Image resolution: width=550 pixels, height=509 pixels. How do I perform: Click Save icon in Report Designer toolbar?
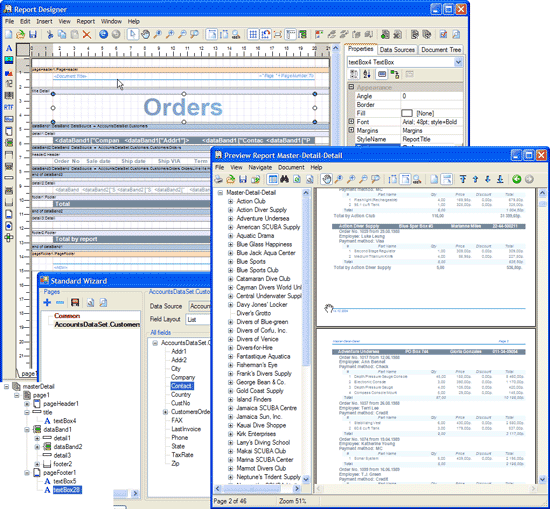coord(33,34)
